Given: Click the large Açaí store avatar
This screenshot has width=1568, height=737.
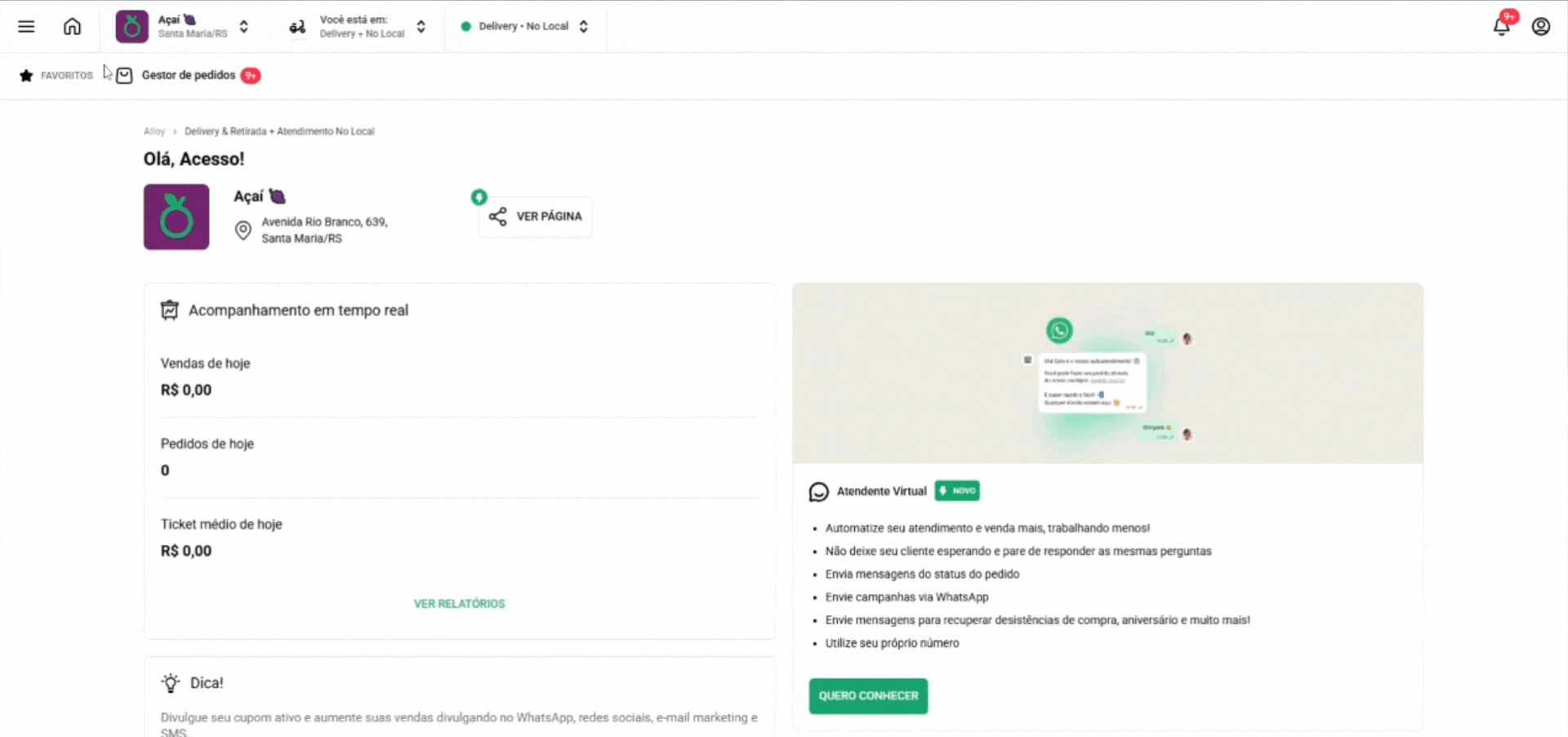Looking at the screenshot, I should pos(176,217).
